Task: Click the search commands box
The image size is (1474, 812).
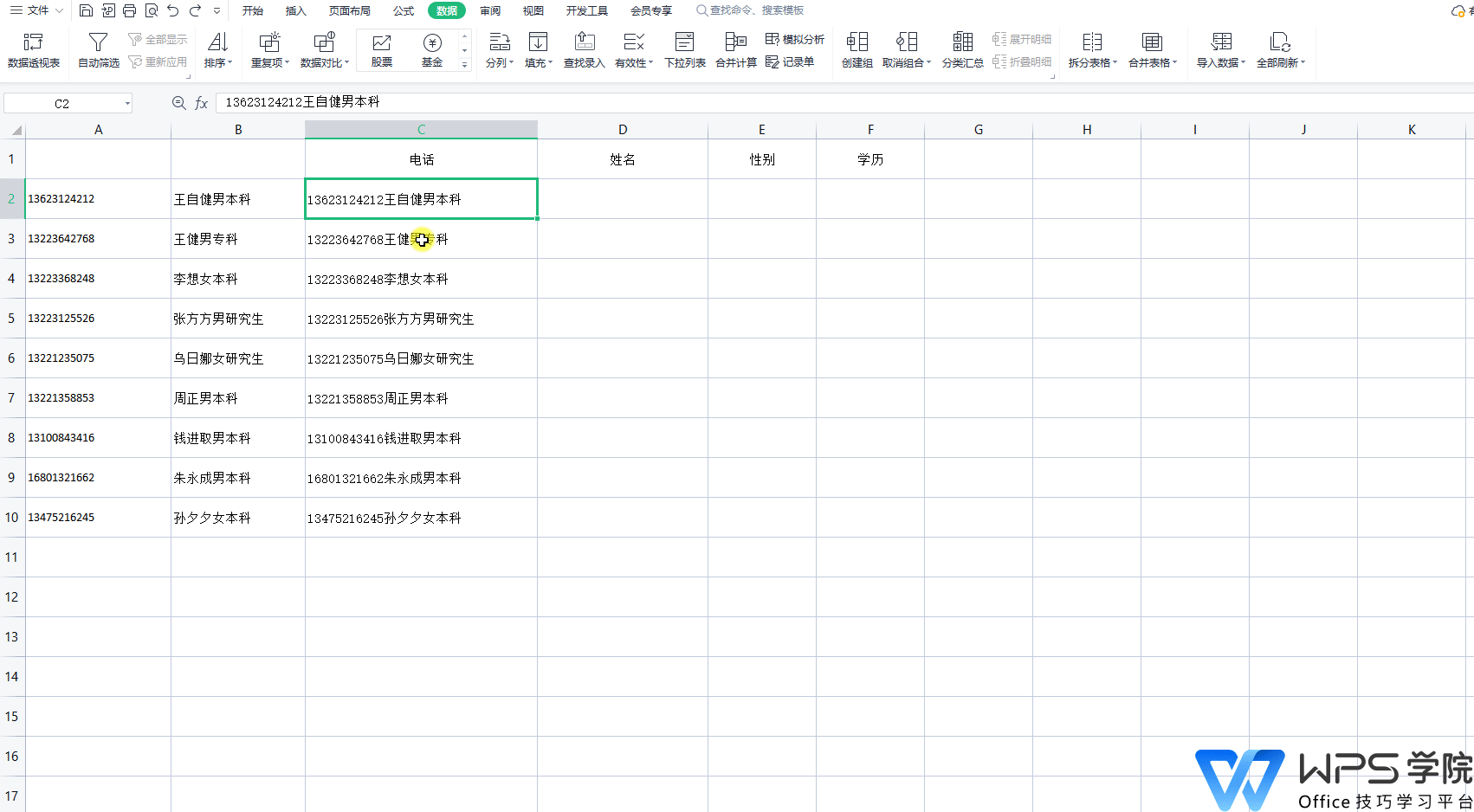Action: pos(751,10)
